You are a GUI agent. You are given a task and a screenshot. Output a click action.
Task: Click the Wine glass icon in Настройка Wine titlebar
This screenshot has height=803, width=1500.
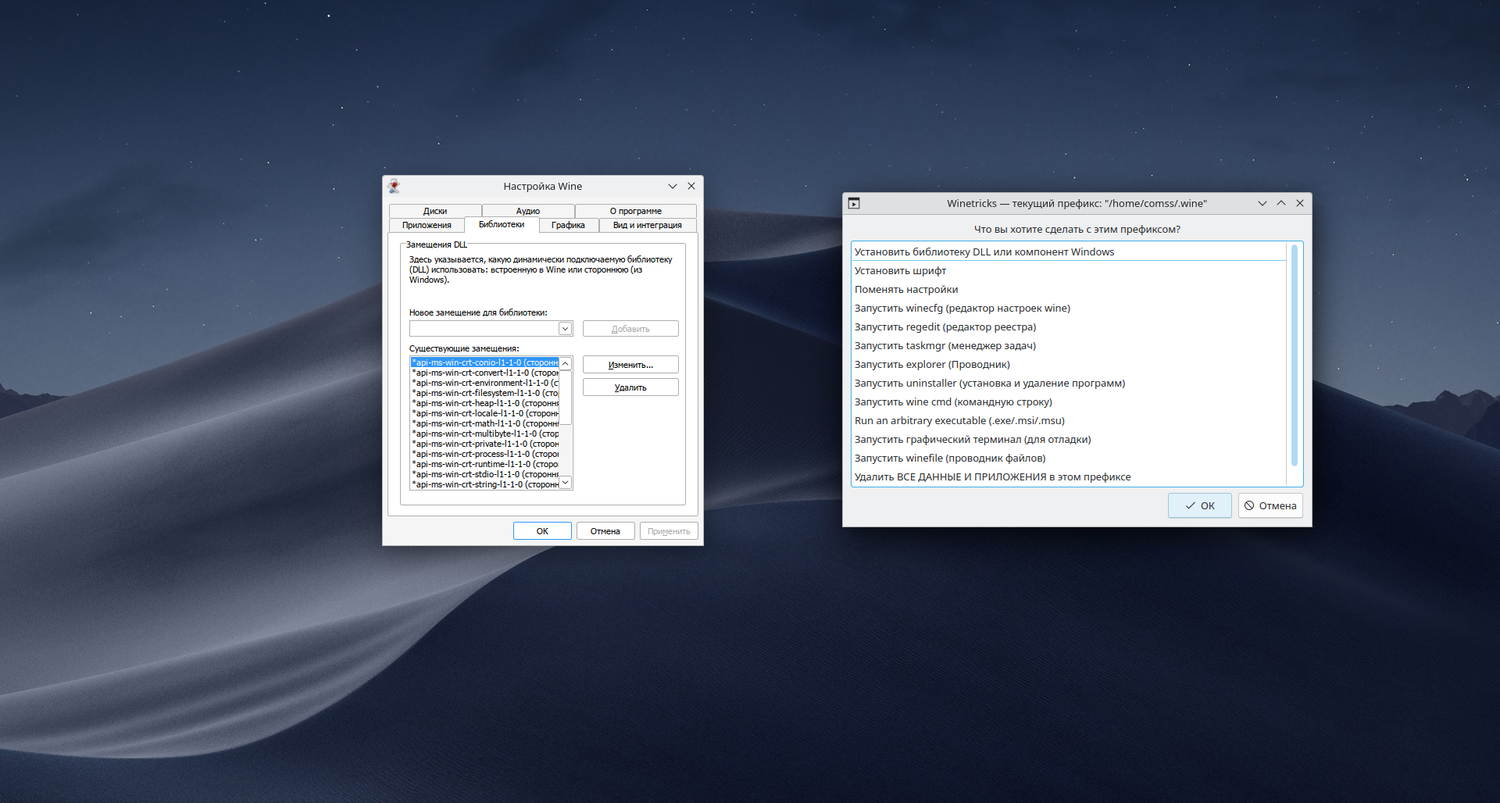[x=394, y=186]
